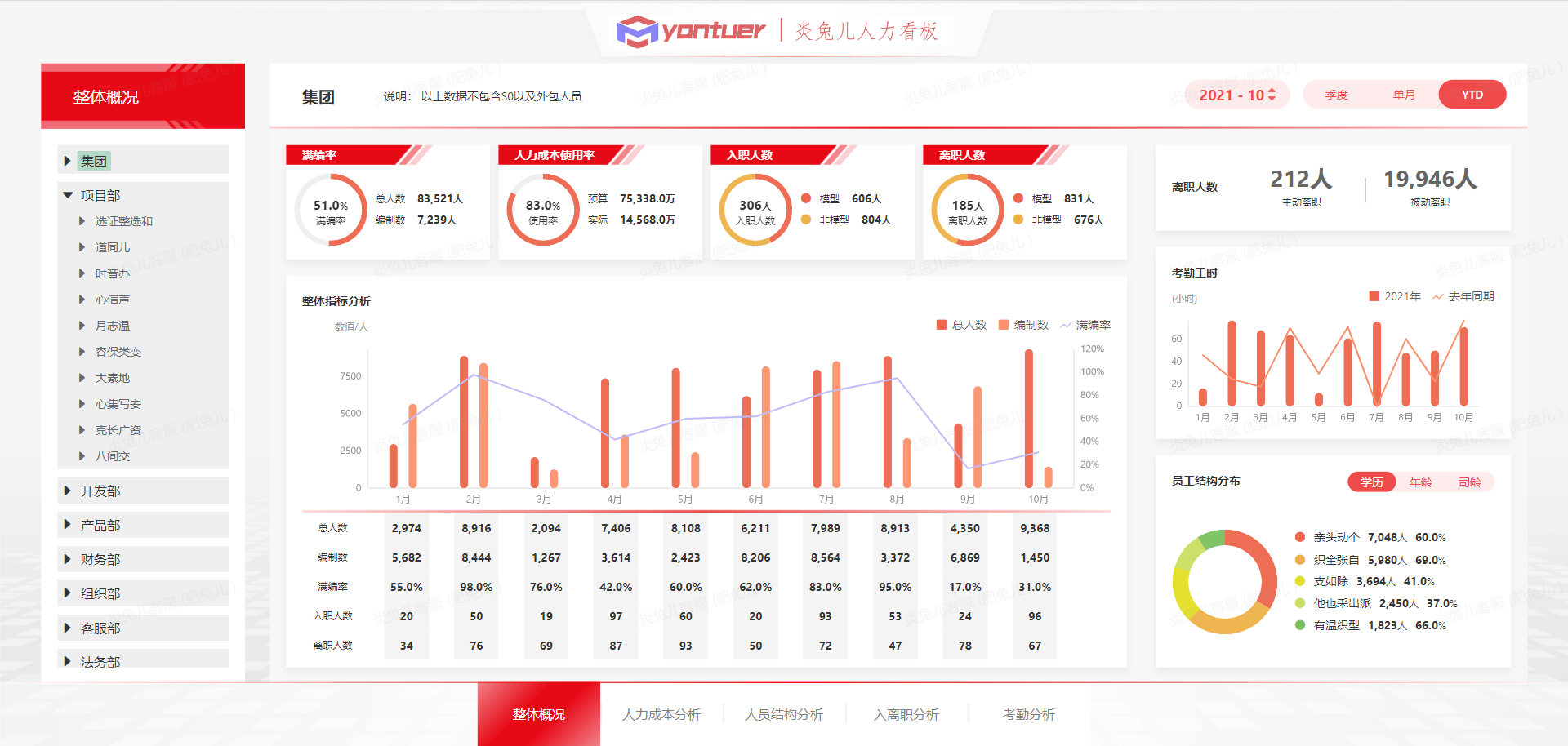Click the 员工结构分布 donut chart
The width and height of the screenshot is (1568, 746).
[1224, 582]
